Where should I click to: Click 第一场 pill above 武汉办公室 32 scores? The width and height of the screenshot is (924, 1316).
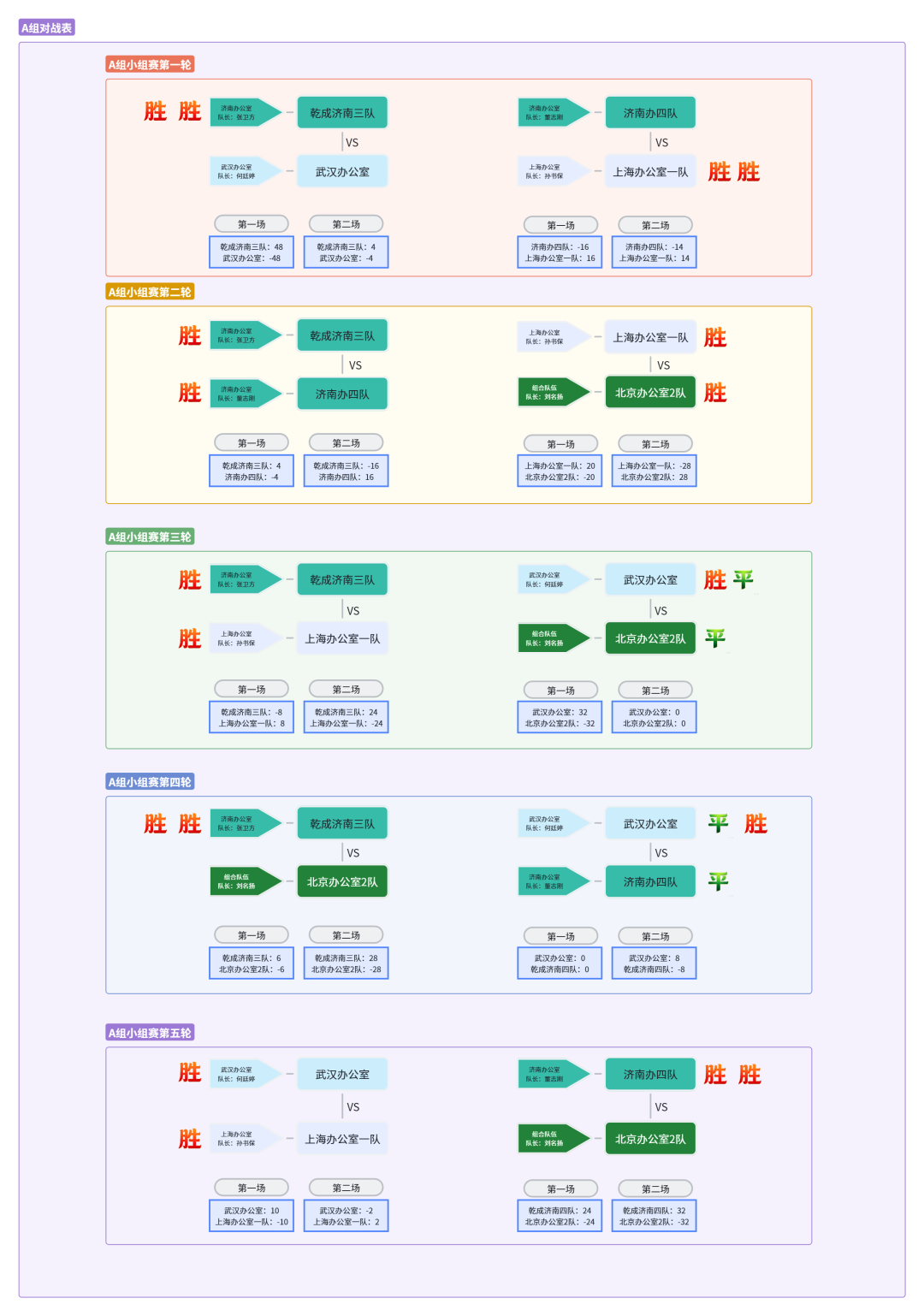[x=560, y=691]
